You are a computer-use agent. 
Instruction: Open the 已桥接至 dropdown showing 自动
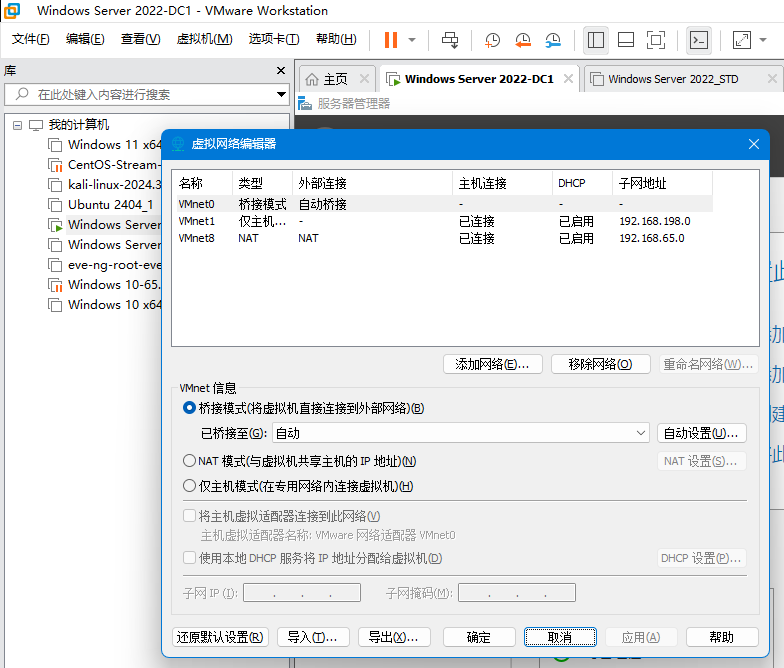pyautogui.click(x=460, y=433)
